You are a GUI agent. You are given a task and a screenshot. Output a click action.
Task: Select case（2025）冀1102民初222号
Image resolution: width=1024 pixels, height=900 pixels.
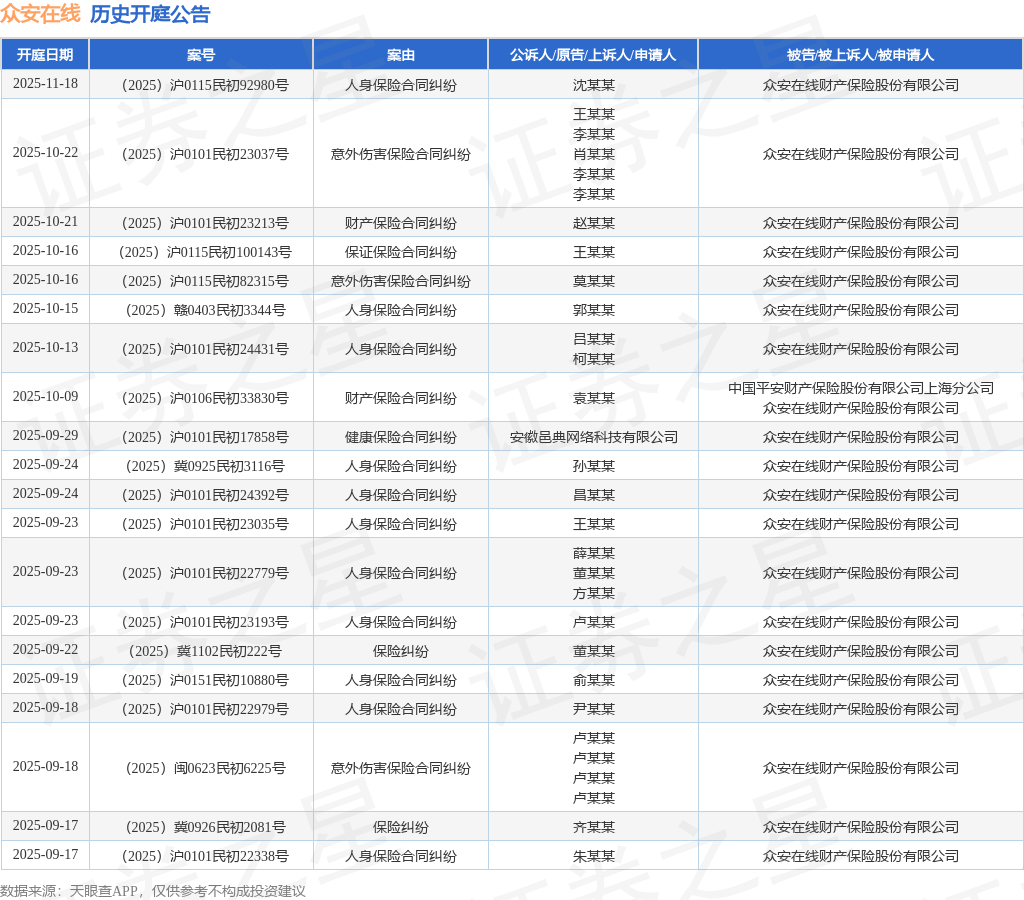(x=201, y=651)
